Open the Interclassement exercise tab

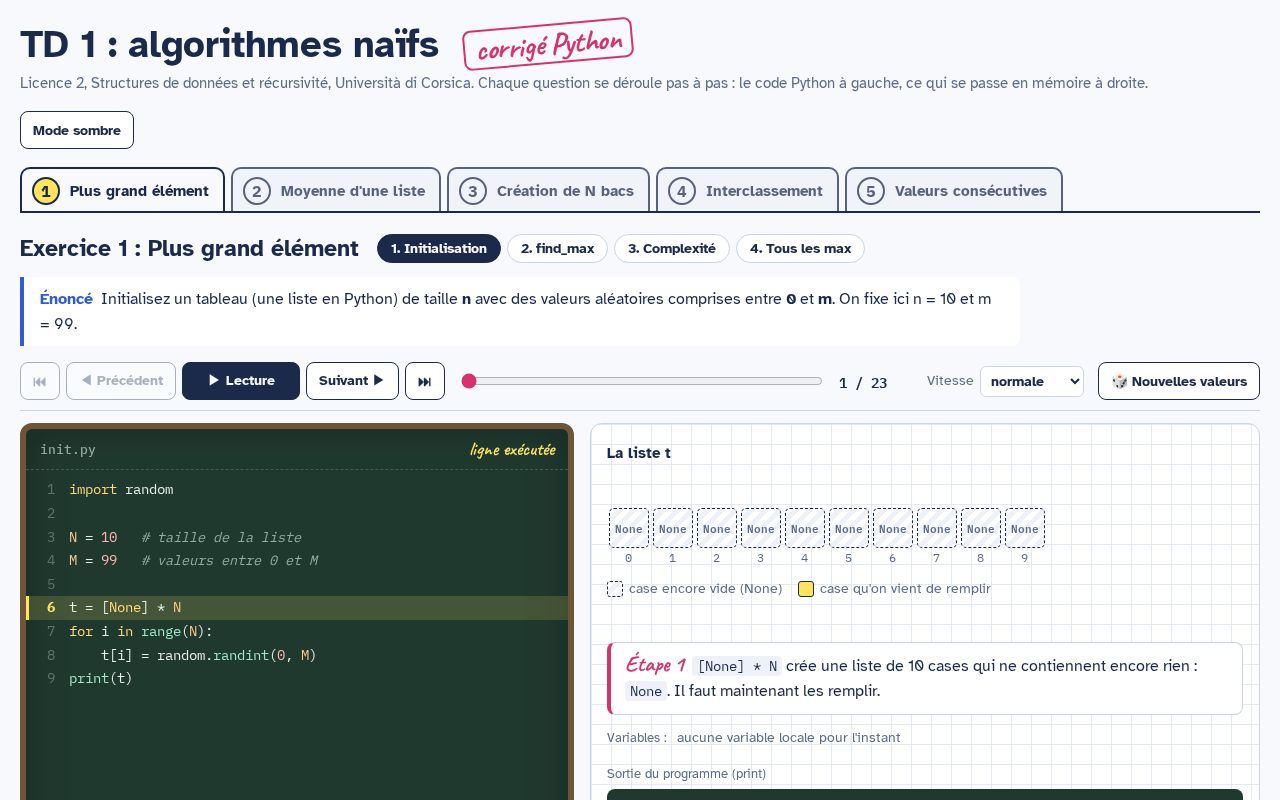[747, 190]
